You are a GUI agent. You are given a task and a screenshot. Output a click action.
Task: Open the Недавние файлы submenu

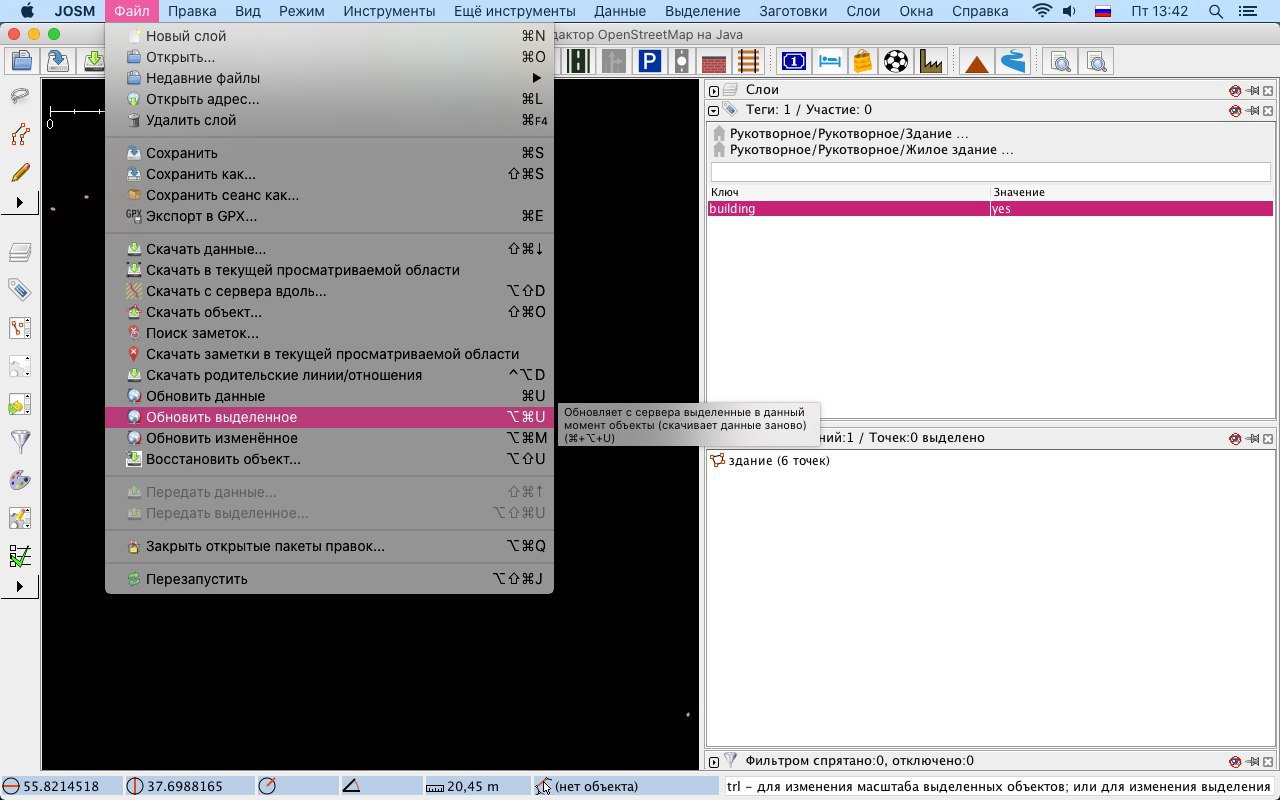[329, 78]
